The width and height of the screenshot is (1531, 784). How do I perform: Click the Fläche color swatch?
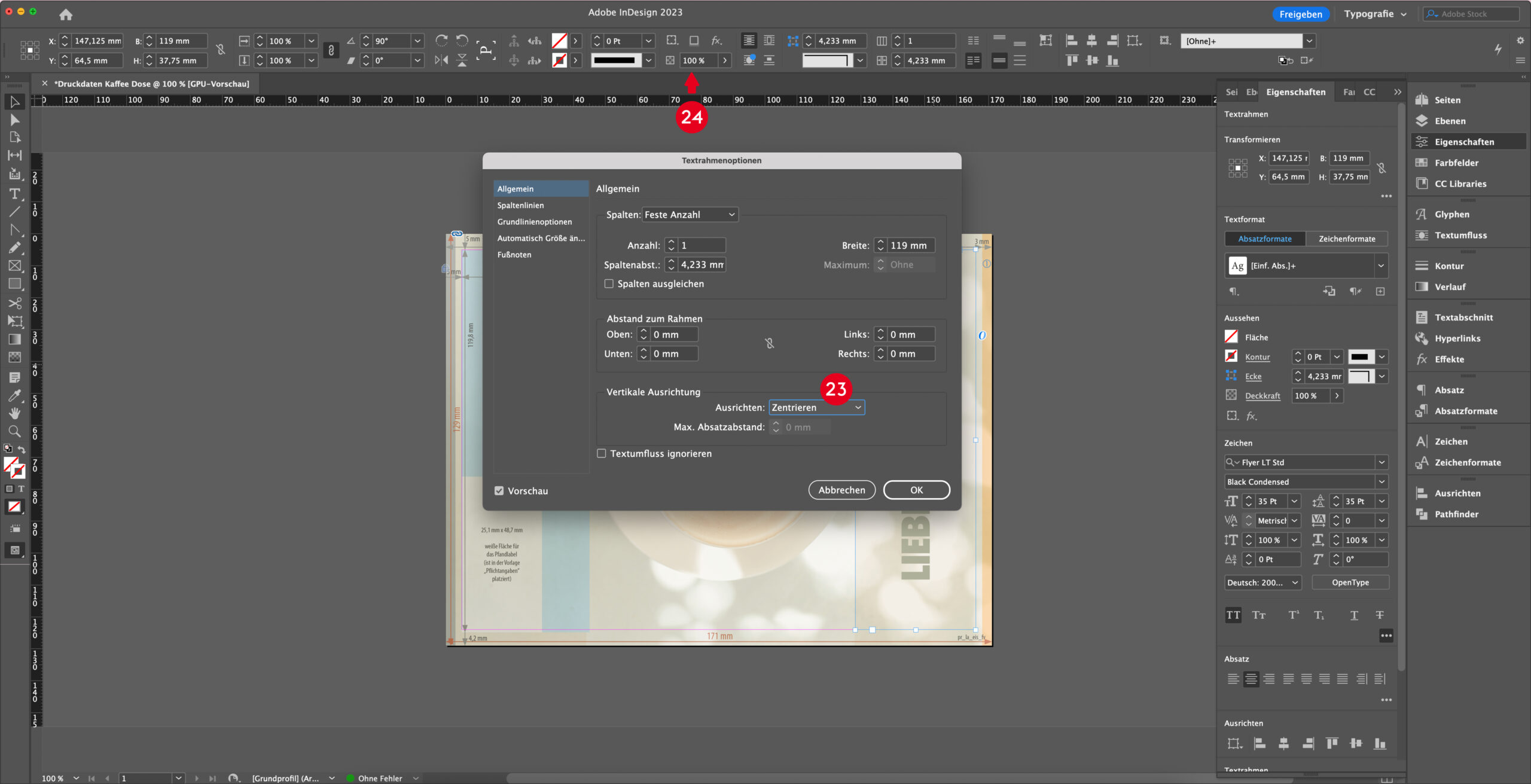pyautogui.click(x=1232, y=337)
